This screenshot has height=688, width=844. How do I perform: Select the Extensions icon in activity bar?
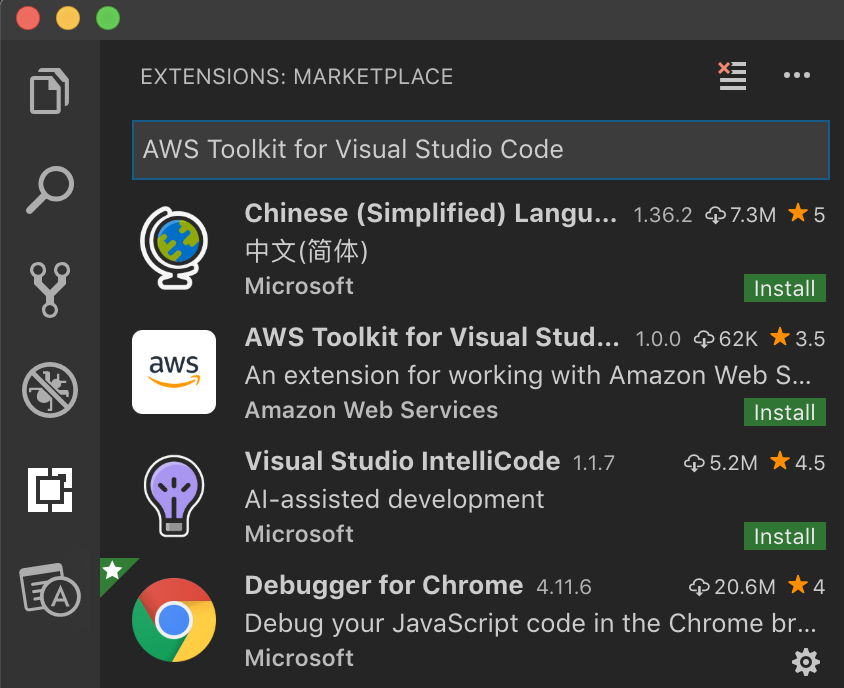tap(49, 490)
